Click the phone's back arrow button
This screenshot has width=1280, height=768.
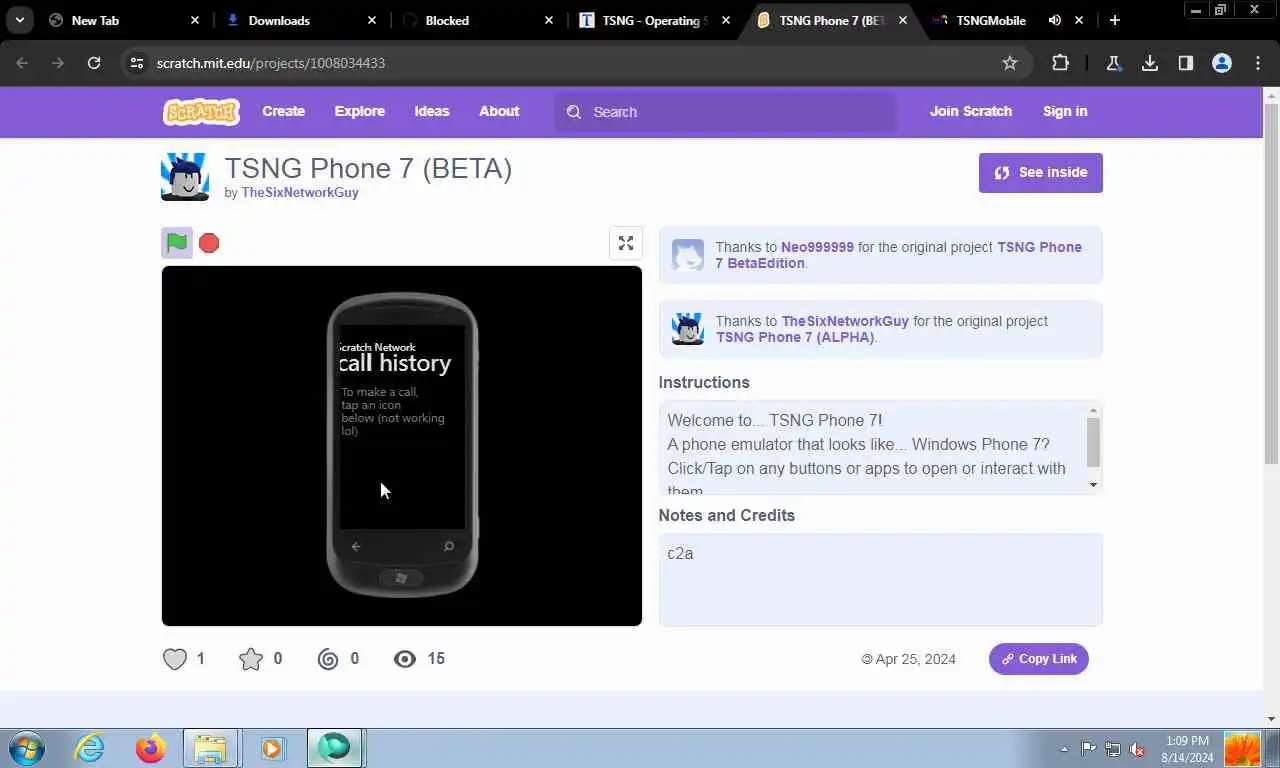(x=356, y=546)
